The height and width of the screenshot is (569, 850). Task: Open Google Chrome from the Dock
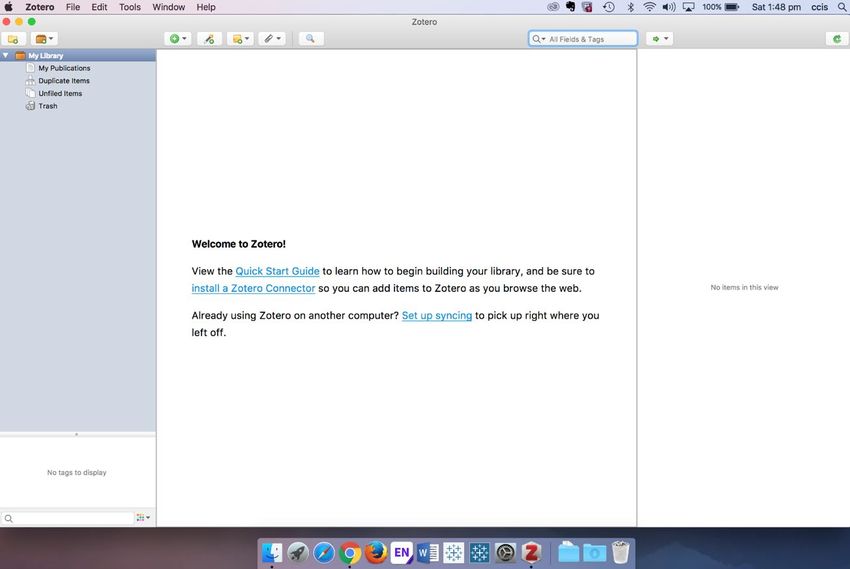click(350, 553)
